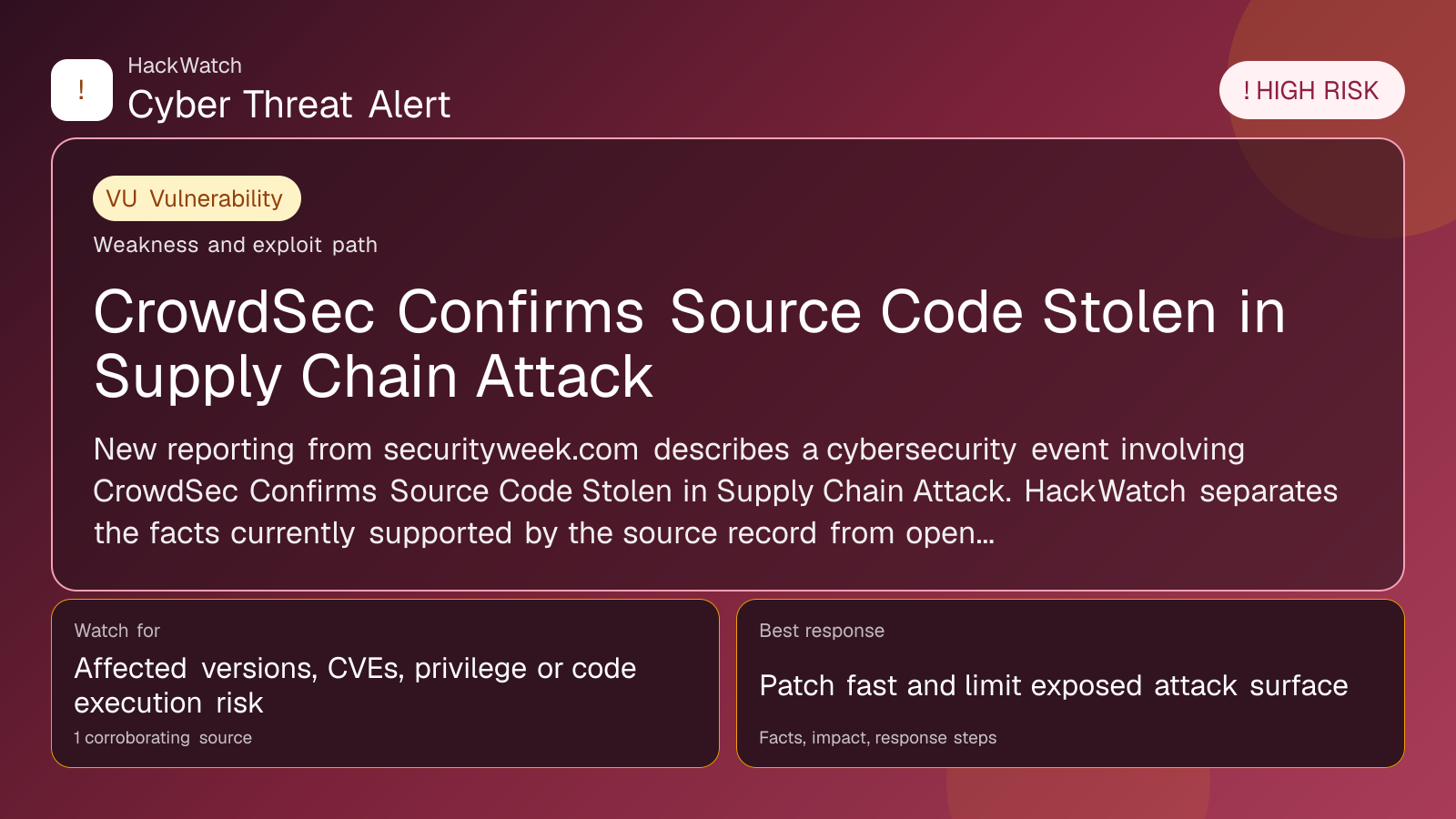Click Facts, impact, response steps text
Viewport: 1456px width, 819px height.
[878, 738]
